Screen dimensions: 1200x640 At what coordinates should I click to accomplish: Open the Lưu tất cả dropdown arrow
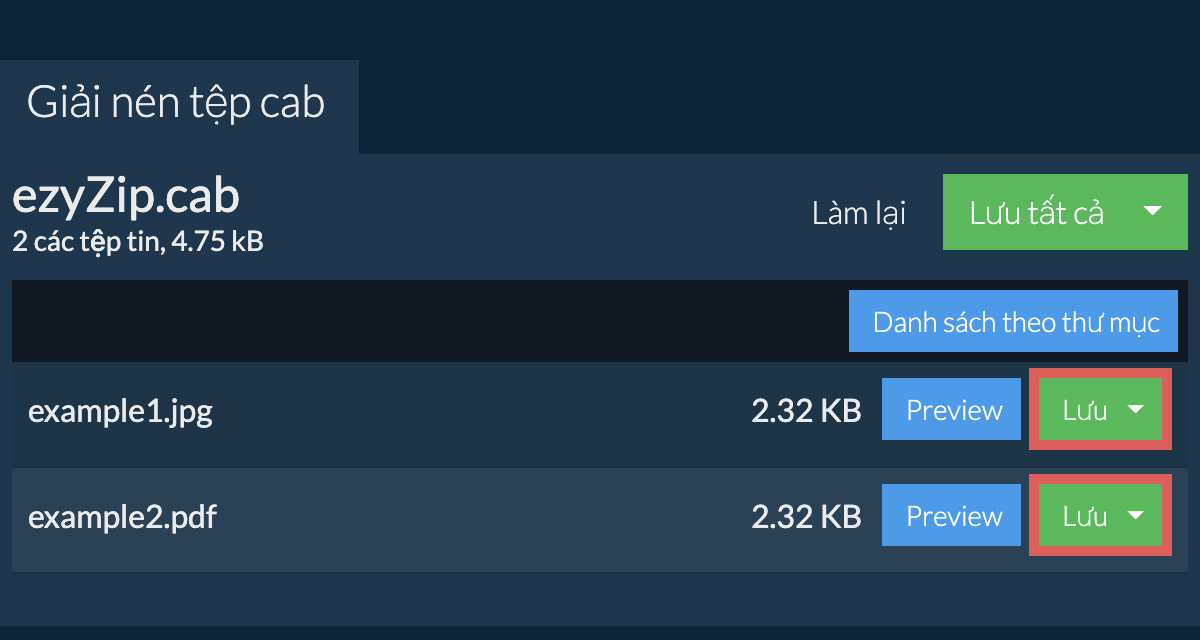pyautogui.click(x=1152, y=211)
